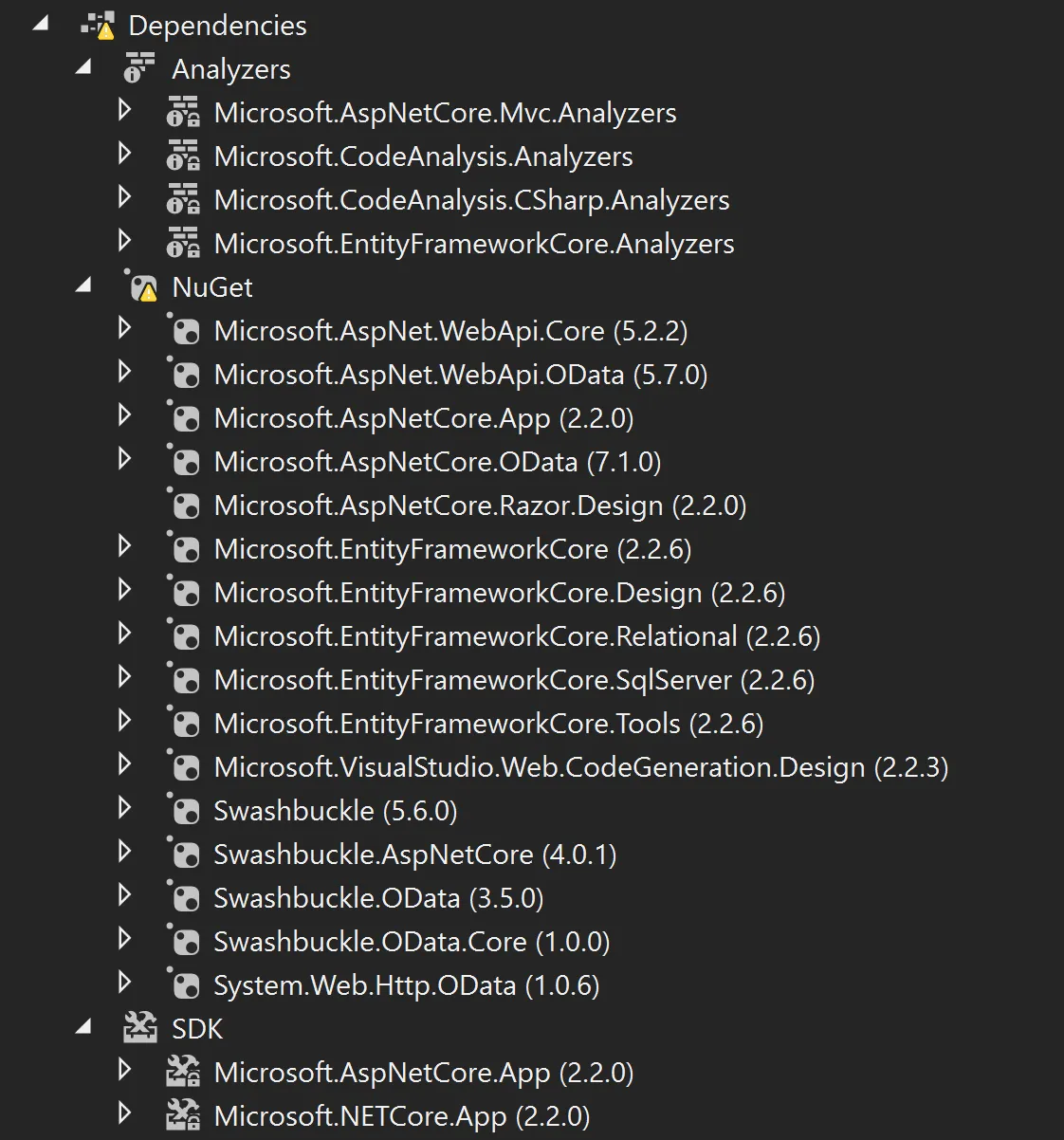Expand Microsoft.NETCore.App SDK node
Viewport: 1064px width, 1140px height.
click(124, 1113)
